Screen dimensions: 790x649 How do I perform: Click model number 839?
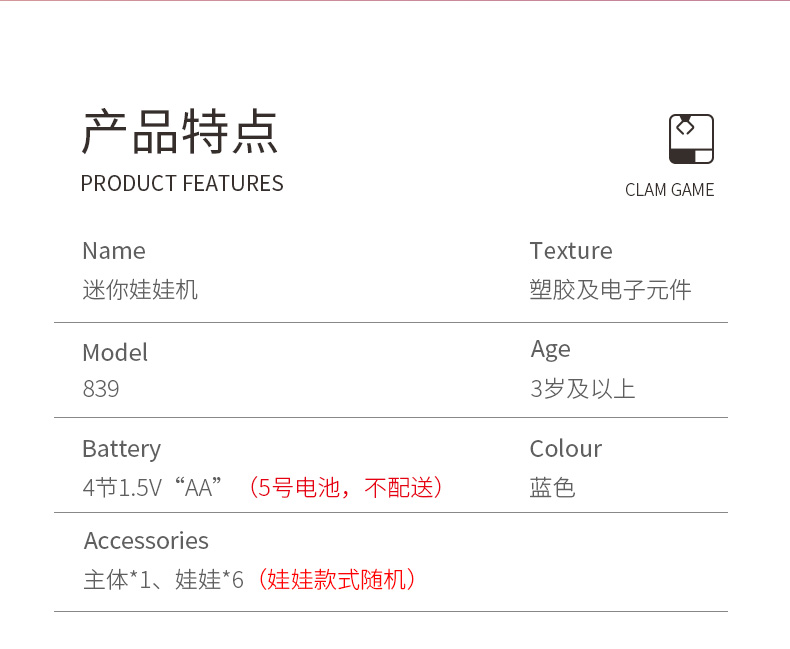[101, 389]
